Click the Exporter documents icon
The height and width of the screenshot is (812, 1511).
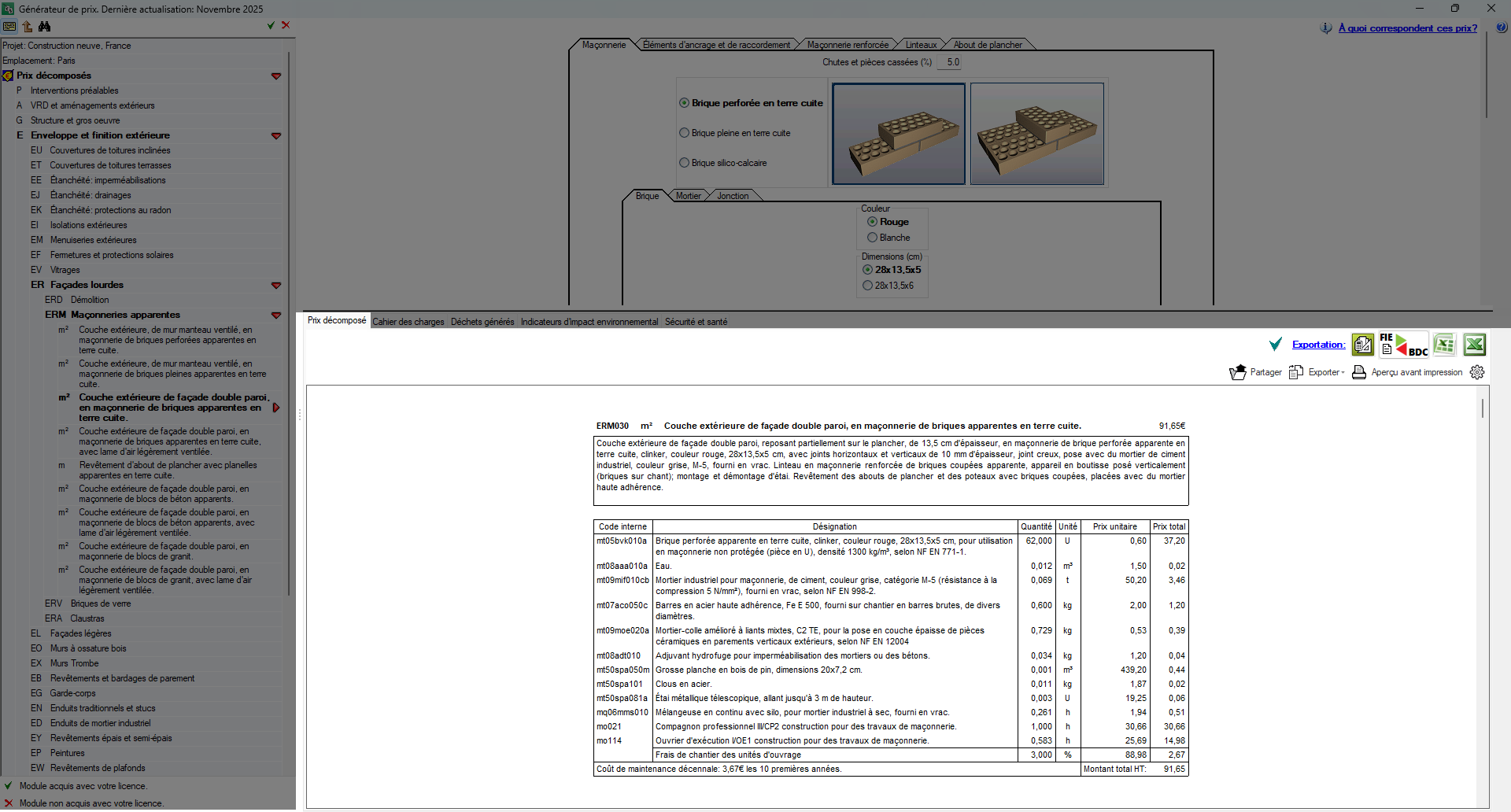pyautogui.click(x=1296, y=372)
